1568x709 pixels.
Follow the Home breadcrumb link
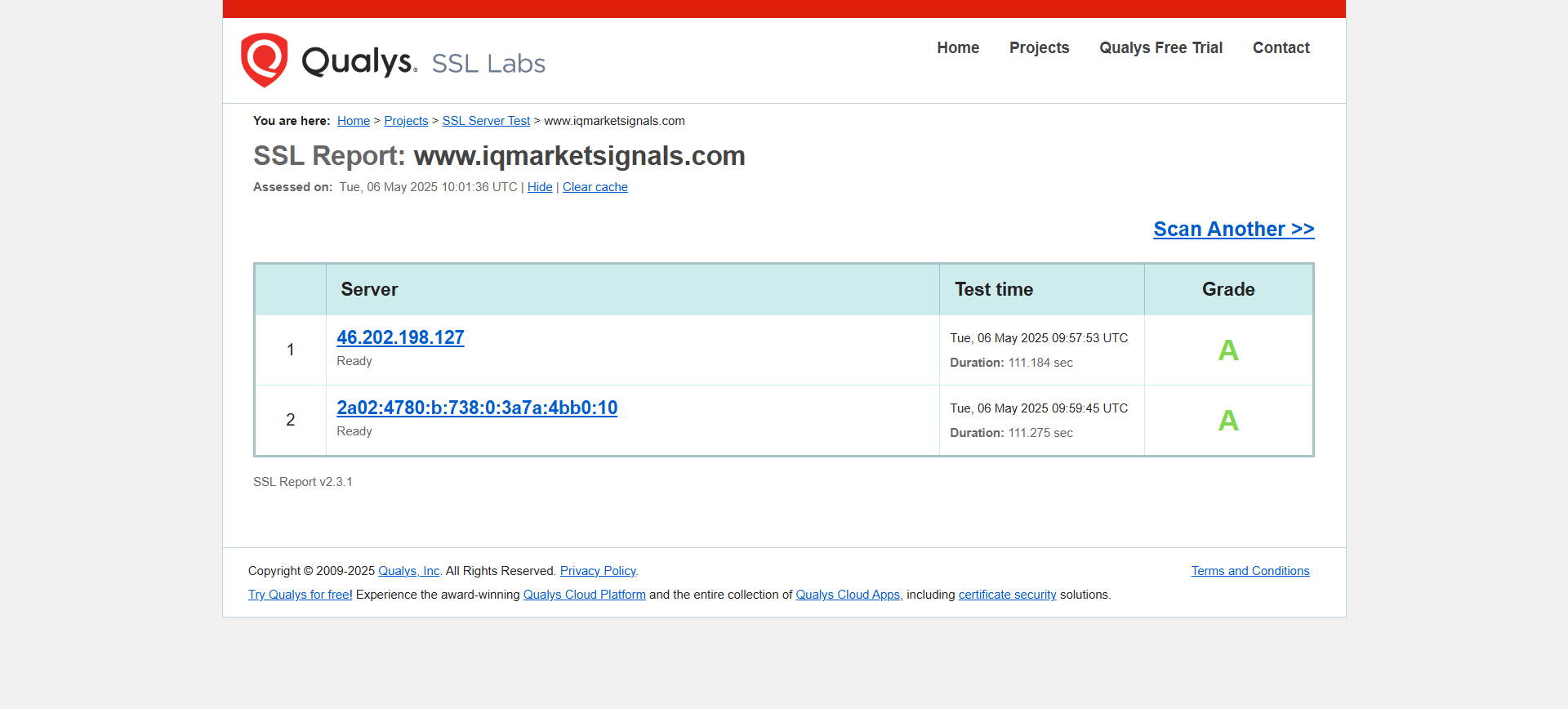[x=354, y=121]
